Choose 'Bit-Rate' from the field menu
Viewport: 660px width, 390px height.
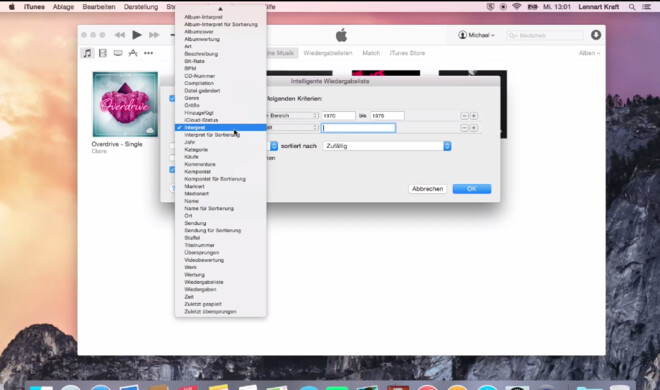(221, 61)
